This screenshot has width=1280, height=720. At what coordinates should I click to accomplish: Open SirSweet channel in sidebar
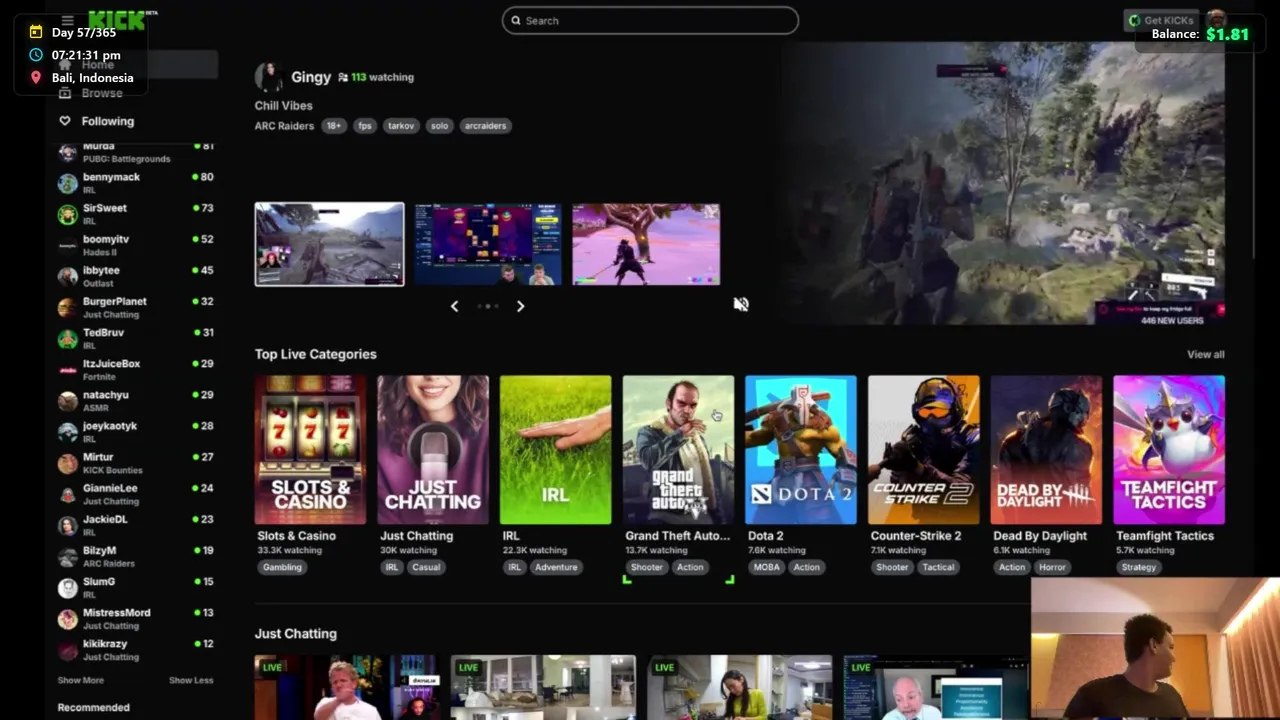(x=135, y=214)
